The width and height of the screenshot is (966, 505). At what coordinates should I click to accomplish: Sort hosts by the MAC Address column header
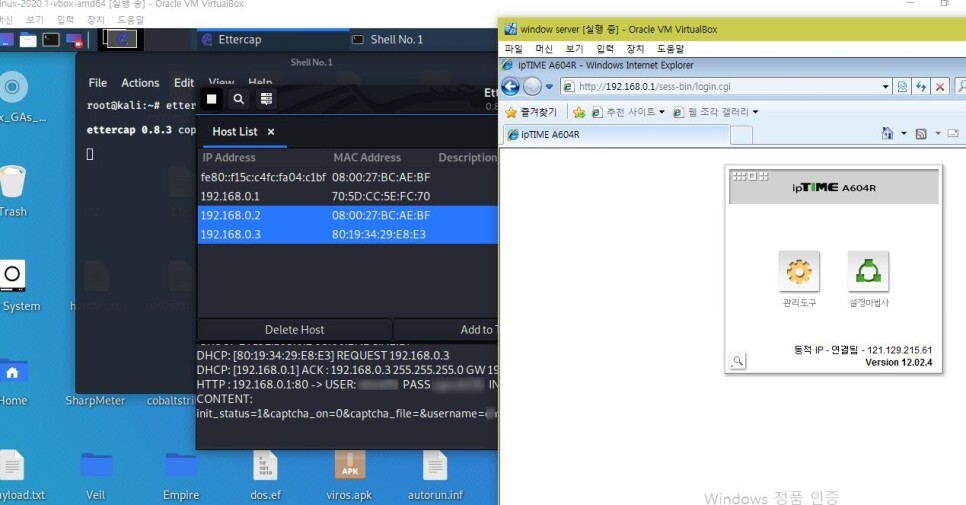click(367, 158)
